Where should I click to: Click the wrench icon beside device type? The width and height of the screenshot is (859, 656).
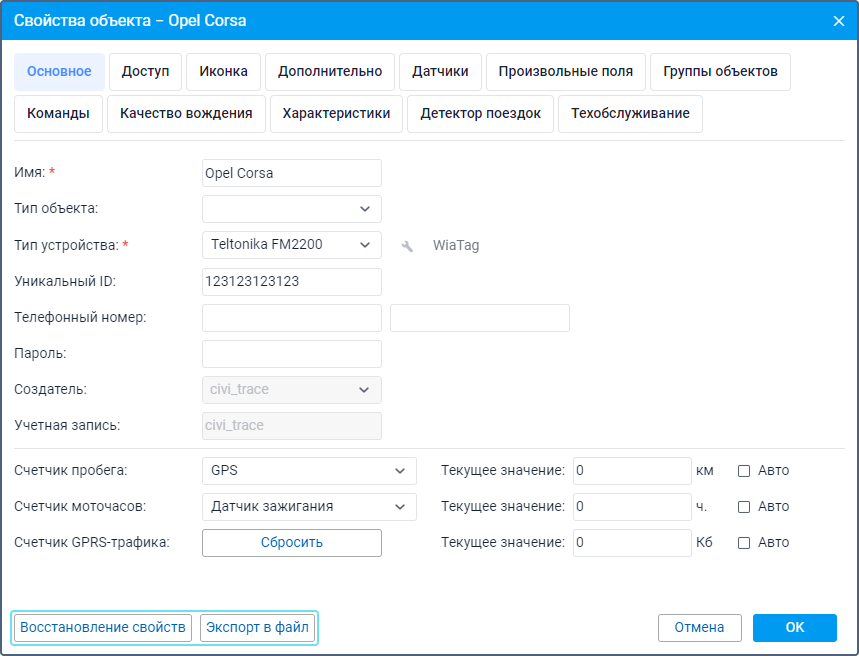coord(407,246)
